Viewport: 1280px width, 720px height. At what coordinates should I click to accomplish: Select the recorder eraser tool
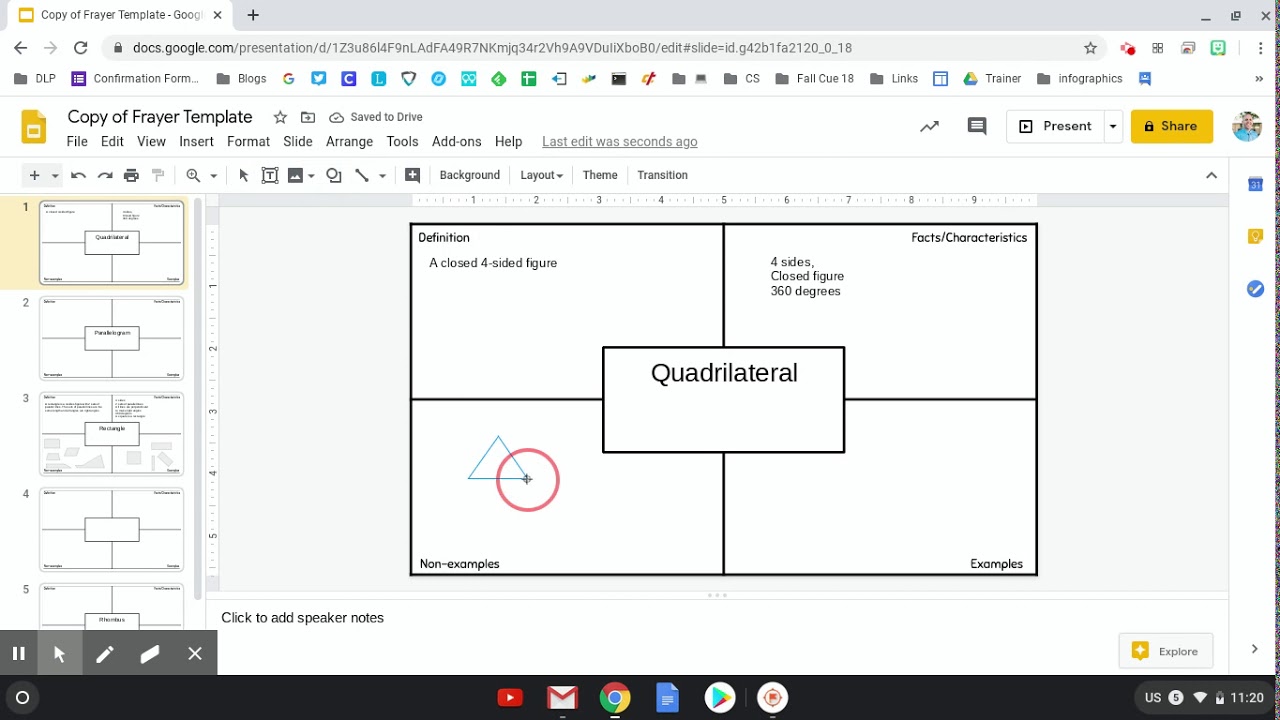(150, 654)
